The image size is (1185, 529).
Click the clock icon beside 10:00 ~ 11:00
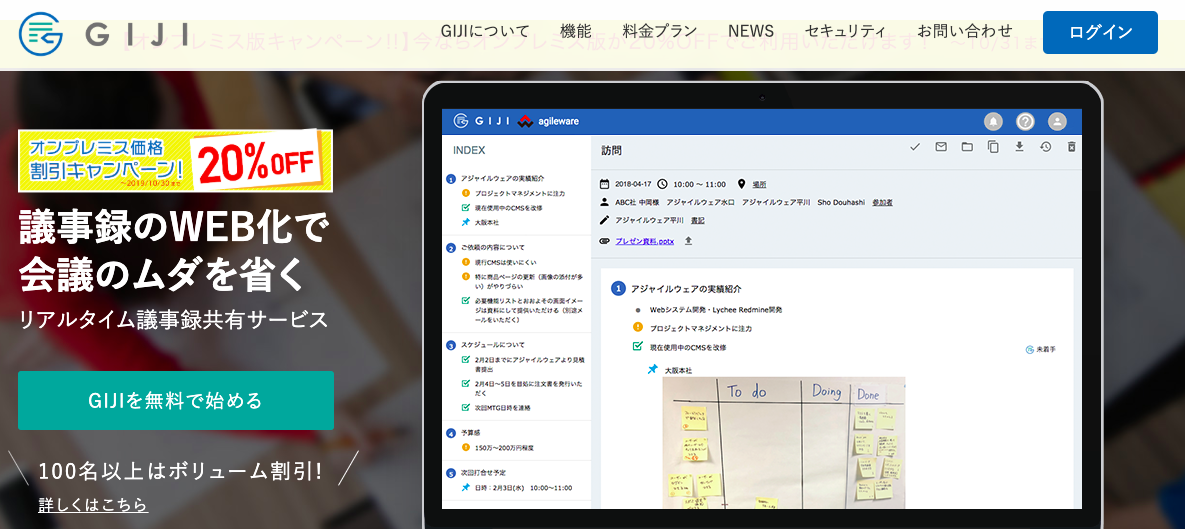point(663,184)
